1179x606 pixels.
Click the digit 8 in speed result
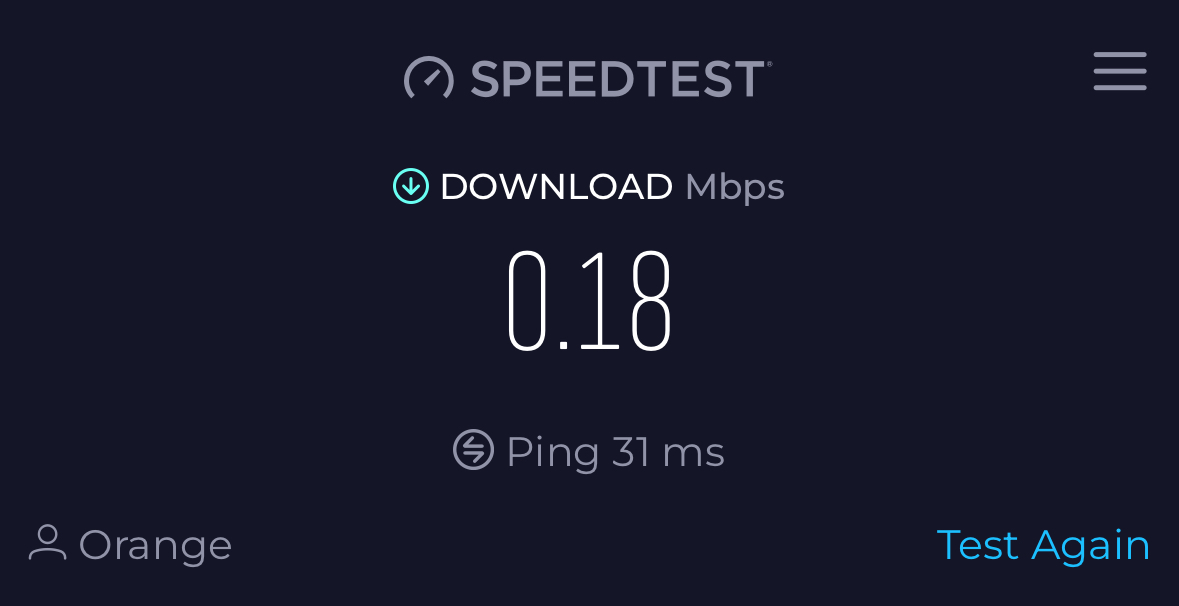[650, 301]
